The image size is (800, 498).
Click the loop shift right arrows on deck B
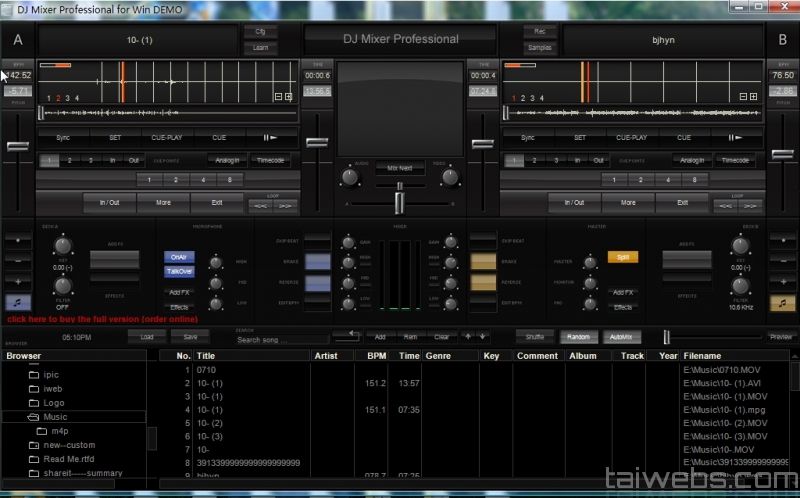pos(750,204)
